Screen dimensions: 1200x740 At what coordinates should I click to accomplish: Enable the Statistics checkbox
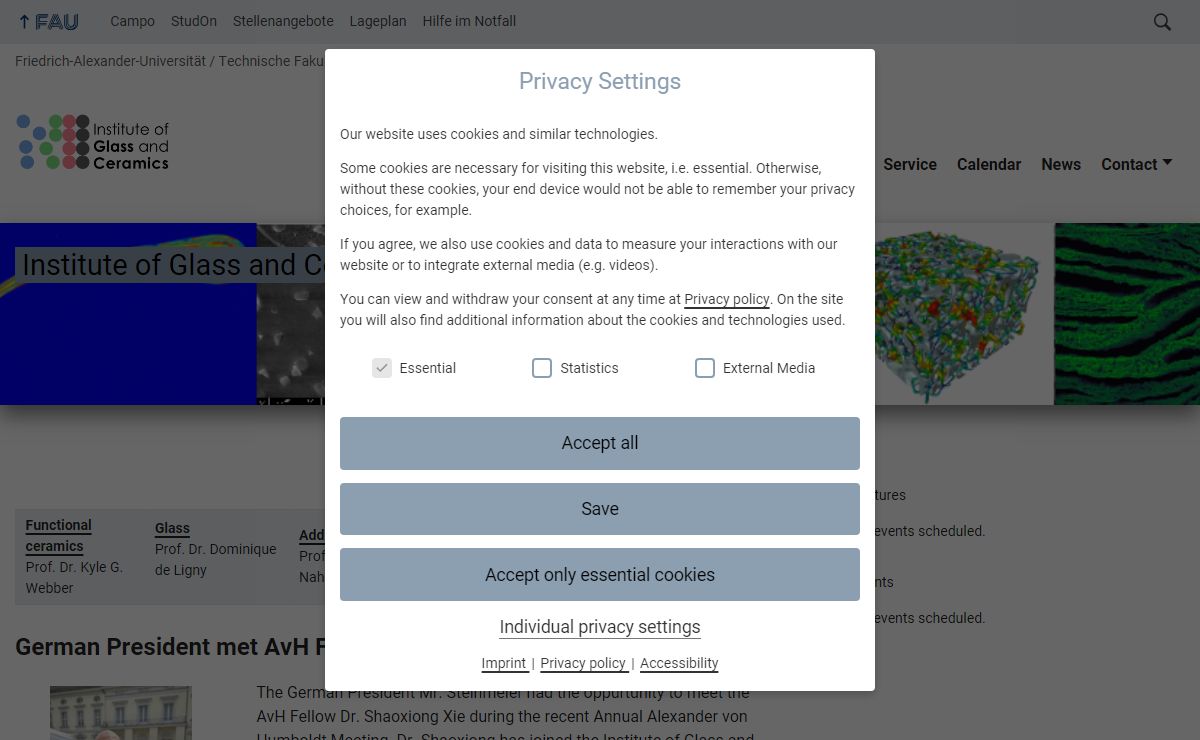tap(542, 368)
